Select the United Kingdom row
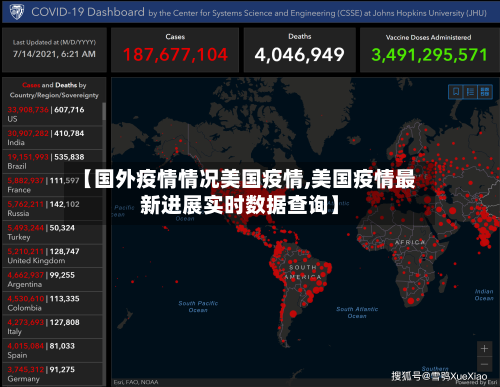Image resolution: width=500 pixels, height=387 pixels. 52,256
